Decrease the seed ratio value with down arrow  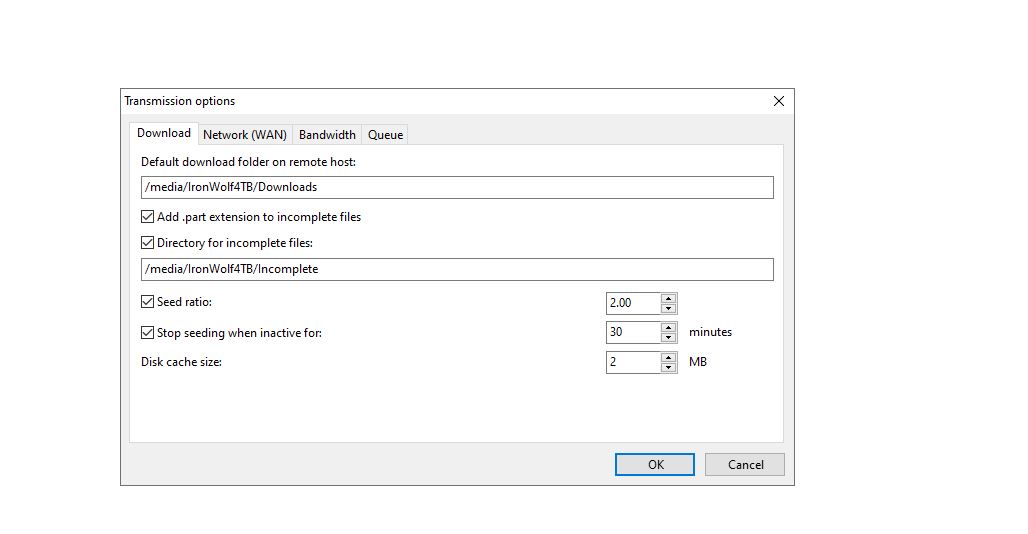pyautogui.click(x=668, y=309)
